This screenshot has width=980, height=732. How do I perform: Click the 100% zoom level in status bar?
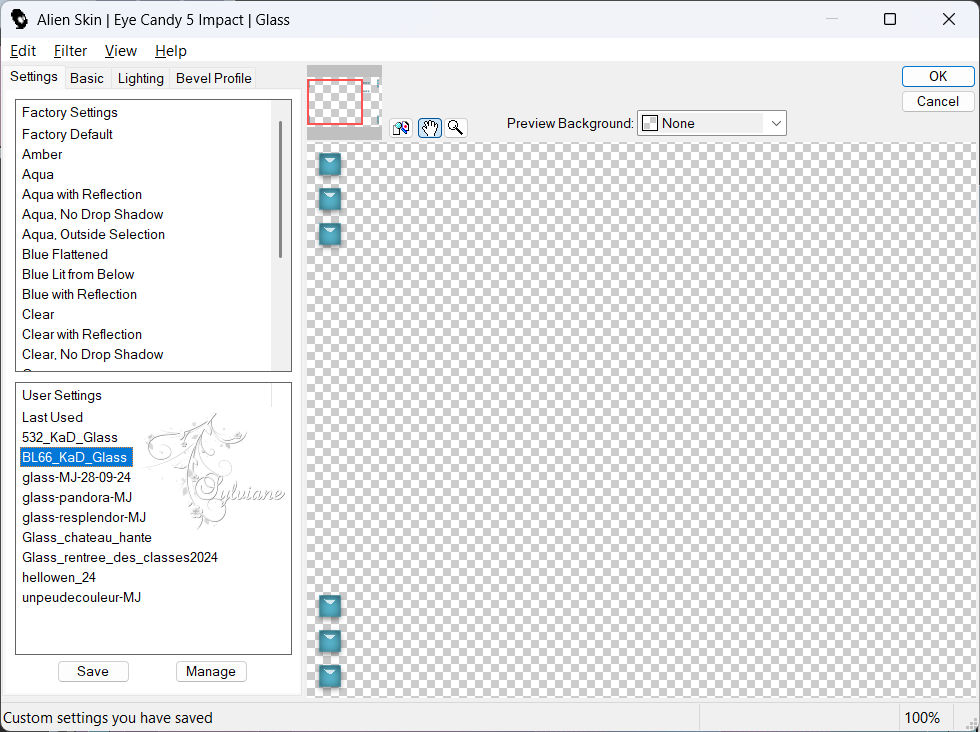click(x=922, y=718)
